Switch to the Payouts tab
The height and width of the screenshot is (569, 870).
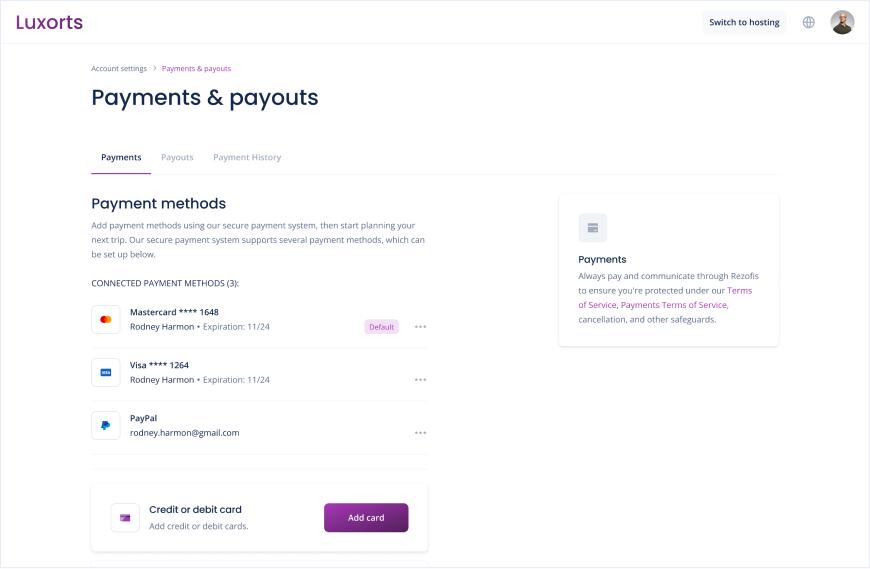[x=177, y=158]
